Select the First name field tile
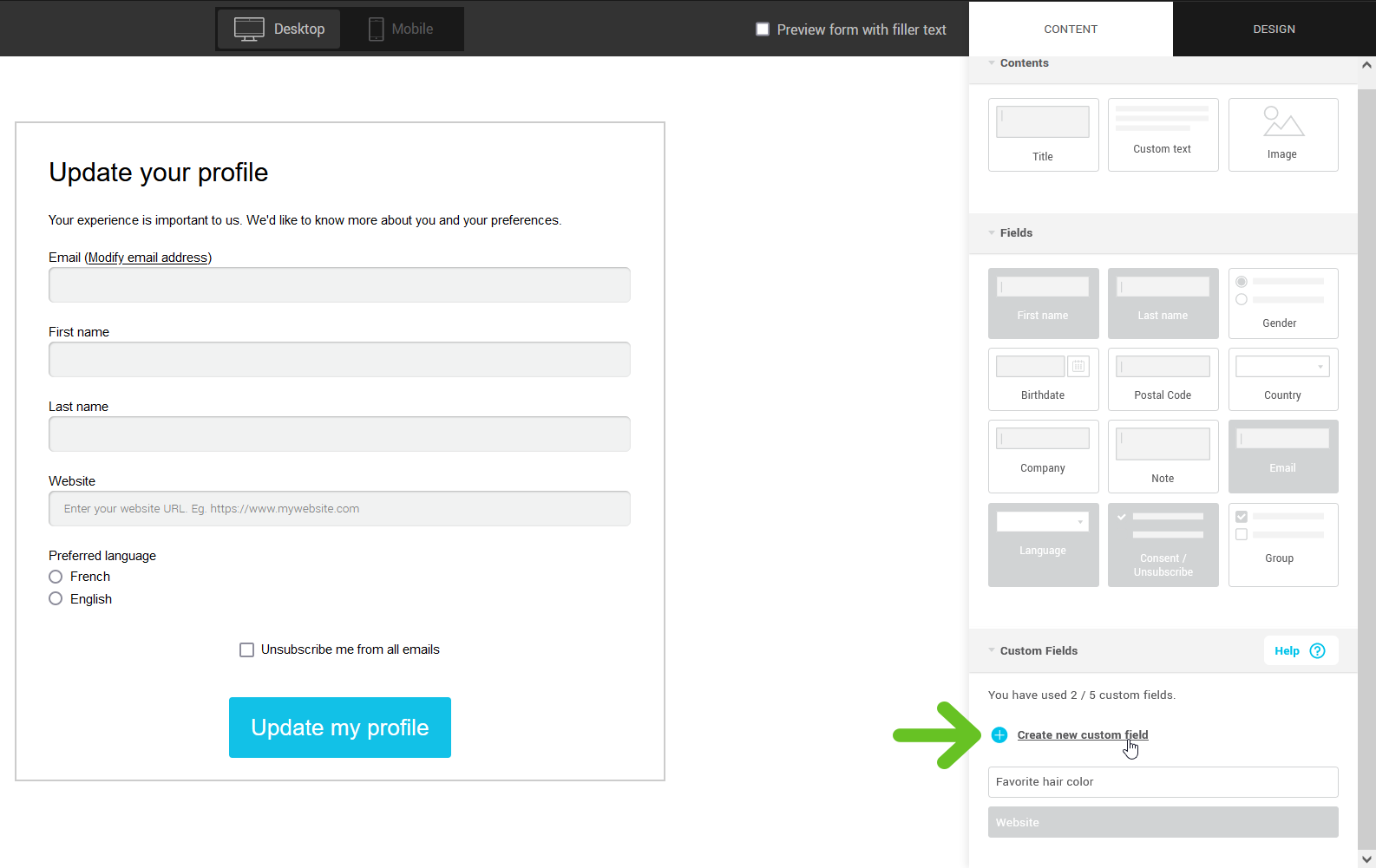Screen dimensions: 1376x868 coord(1043,303)
